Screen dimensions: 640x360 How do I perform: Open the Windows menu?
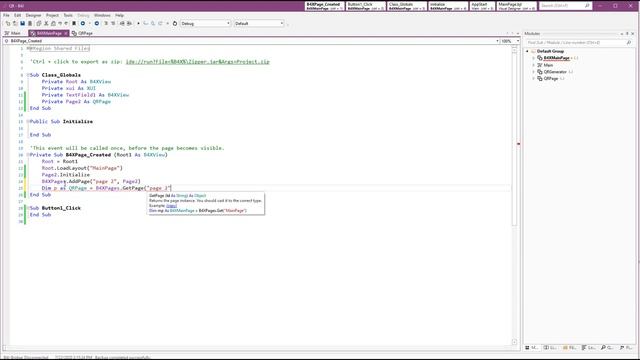(x=102, y=16)
